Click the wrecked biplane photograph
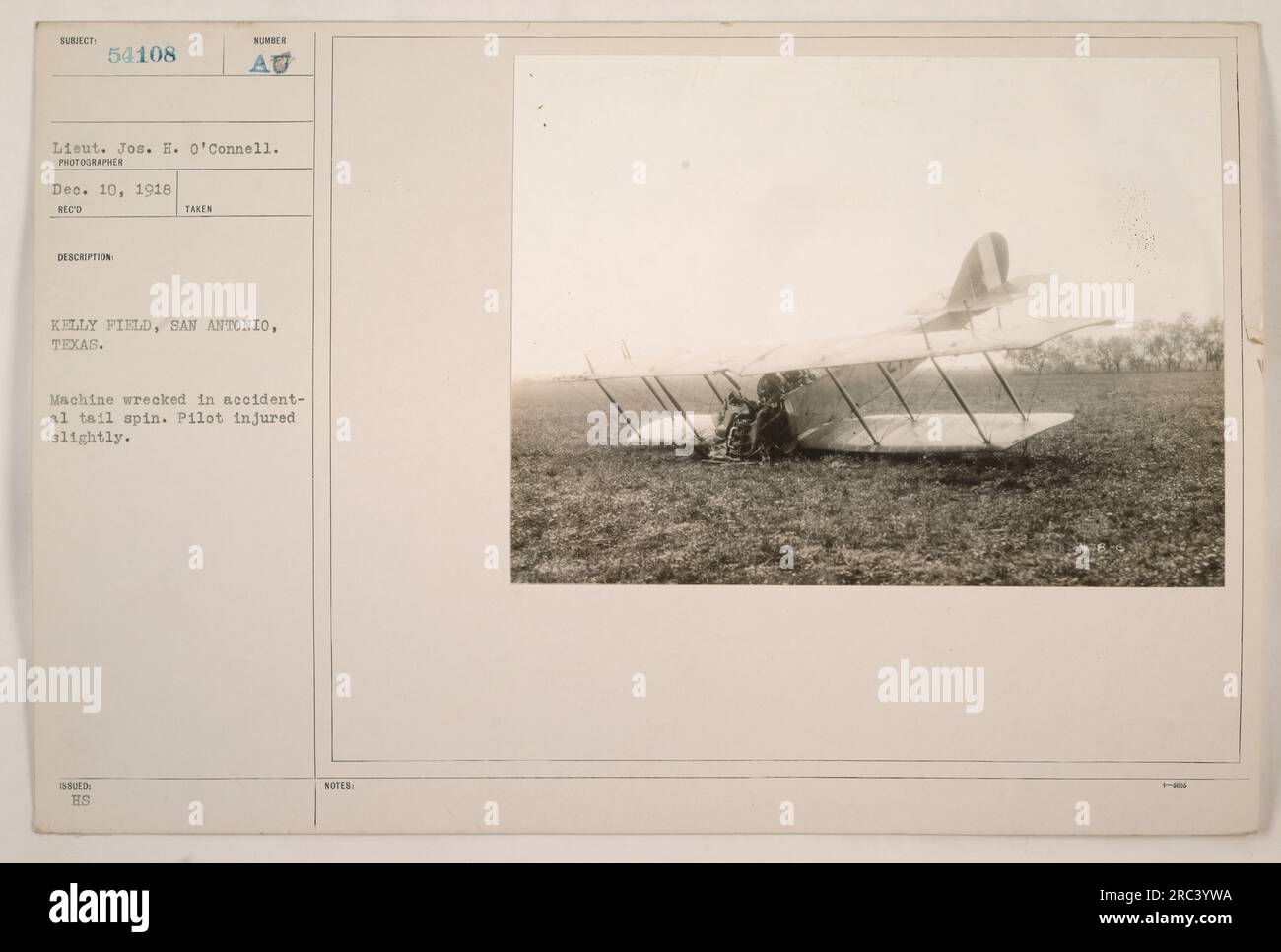1281x952 pixels. (x=867, y=321)
